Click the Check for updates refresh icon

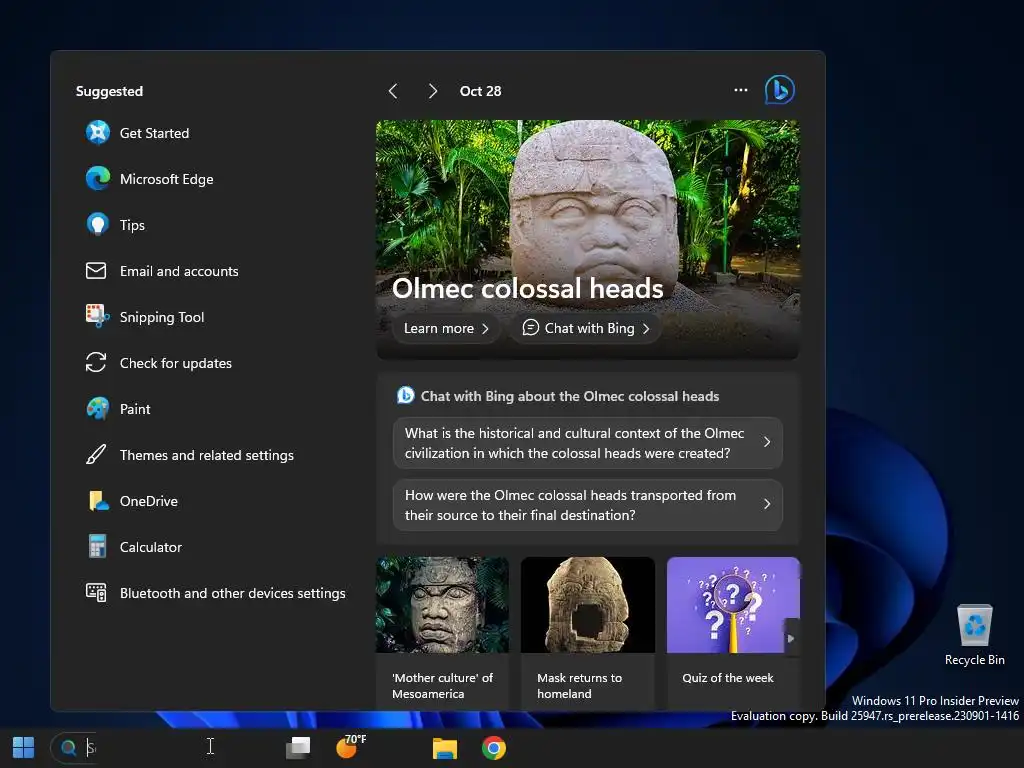coord(96,362)
